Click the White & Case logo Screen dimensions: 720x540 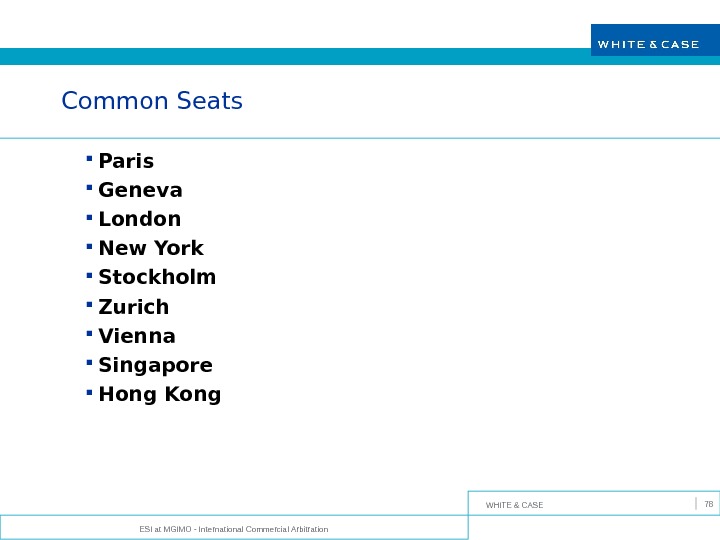(x=648, y=43)
